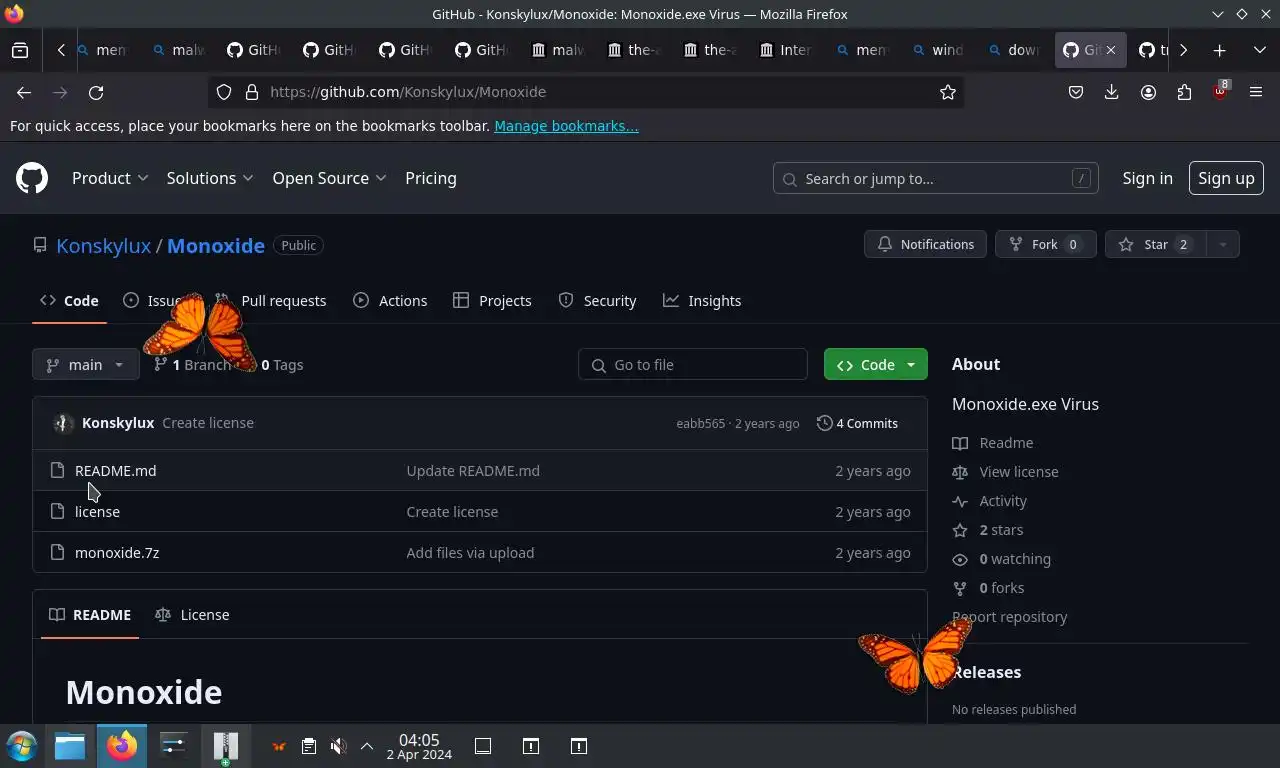Jump to Readme from About sidebar

994,443
